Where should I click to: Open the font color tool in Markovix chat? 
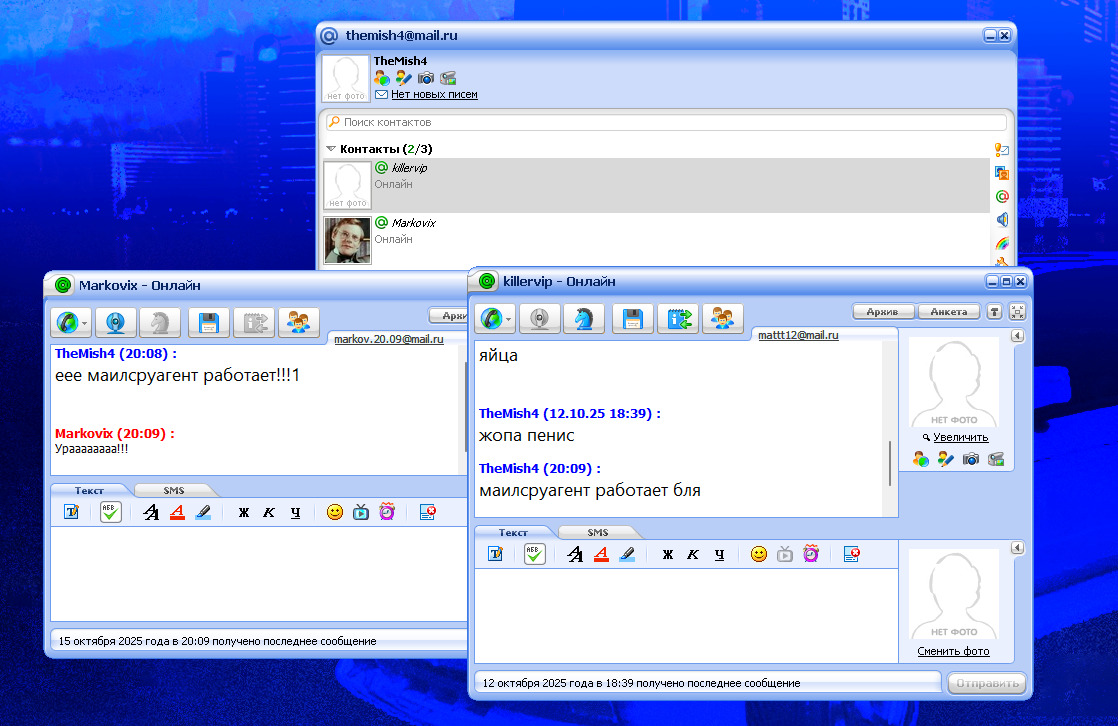click(x=177, y=512)
